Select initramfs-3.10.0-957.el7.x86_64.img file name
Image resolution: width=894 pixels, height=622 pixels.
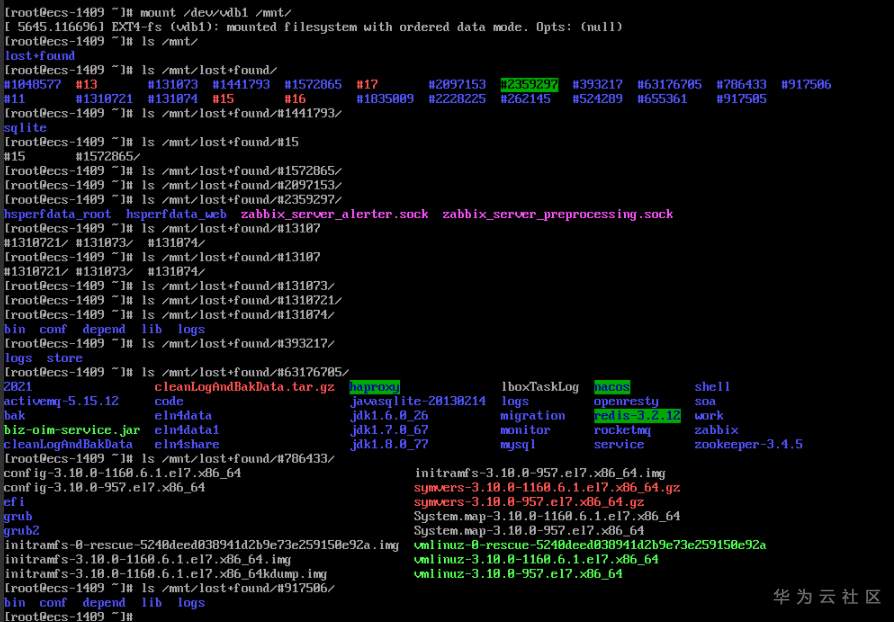(x=539, y=473)
